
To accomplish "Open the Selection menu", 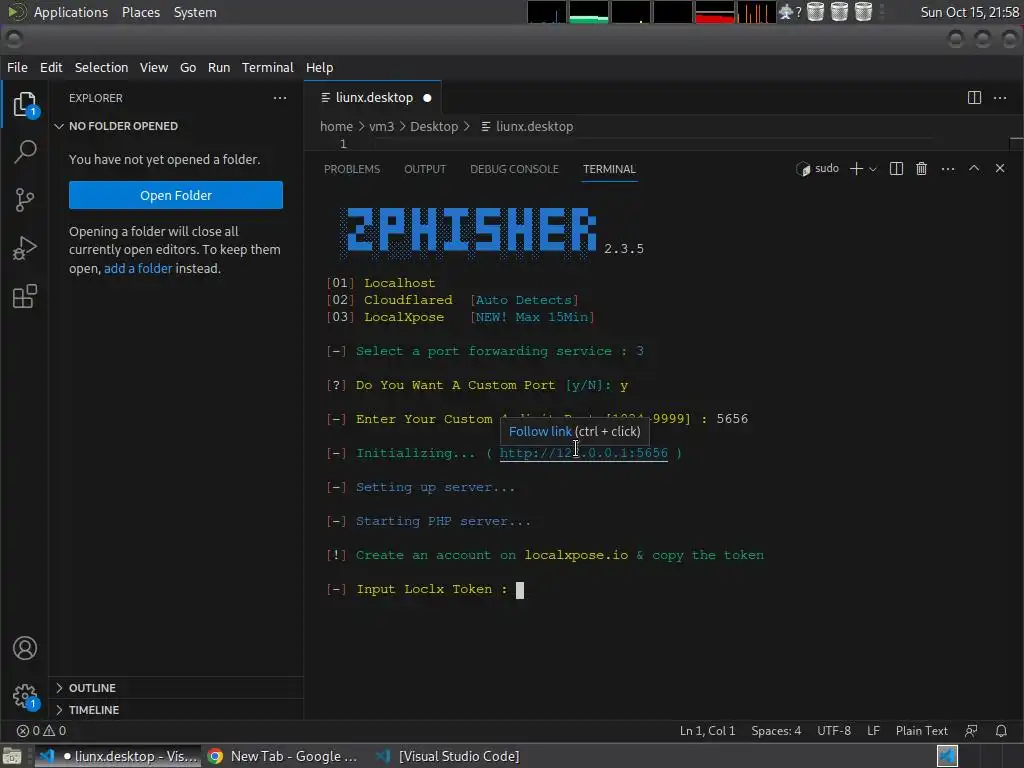I will 101,67.
